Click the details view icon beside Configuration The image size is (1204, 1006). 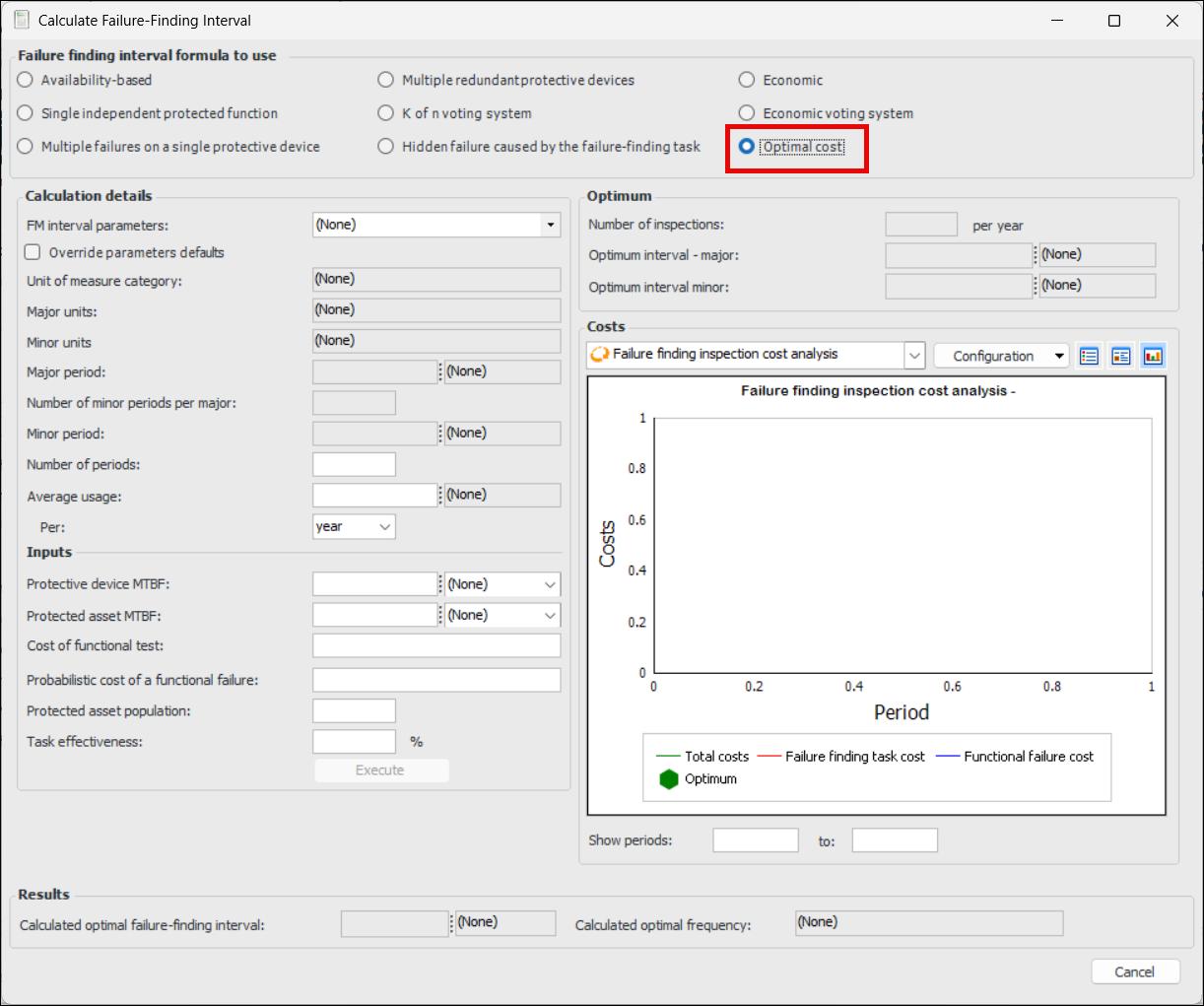point(1121,356)
